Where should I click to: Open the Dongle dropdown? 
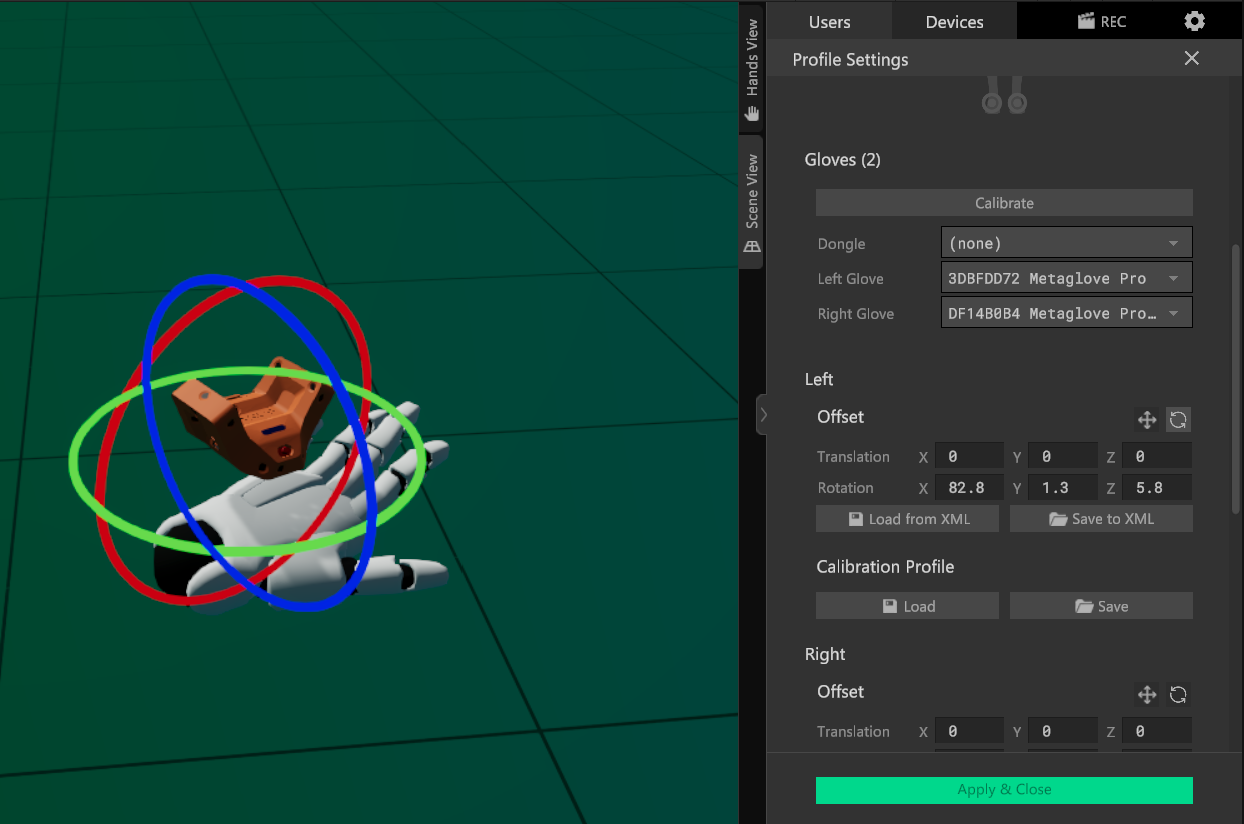1066,243
